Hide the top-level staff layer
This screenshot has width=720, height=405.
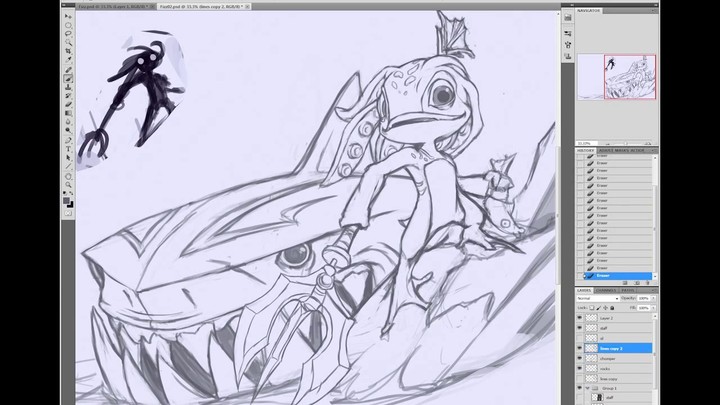click(x=579, y=328)
